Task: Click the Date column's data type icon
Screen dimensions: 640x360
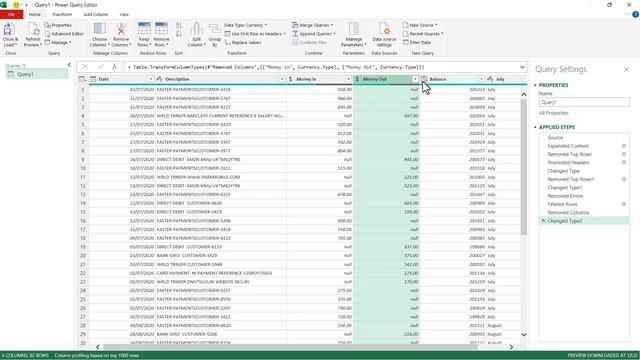Action: (93, 79)
